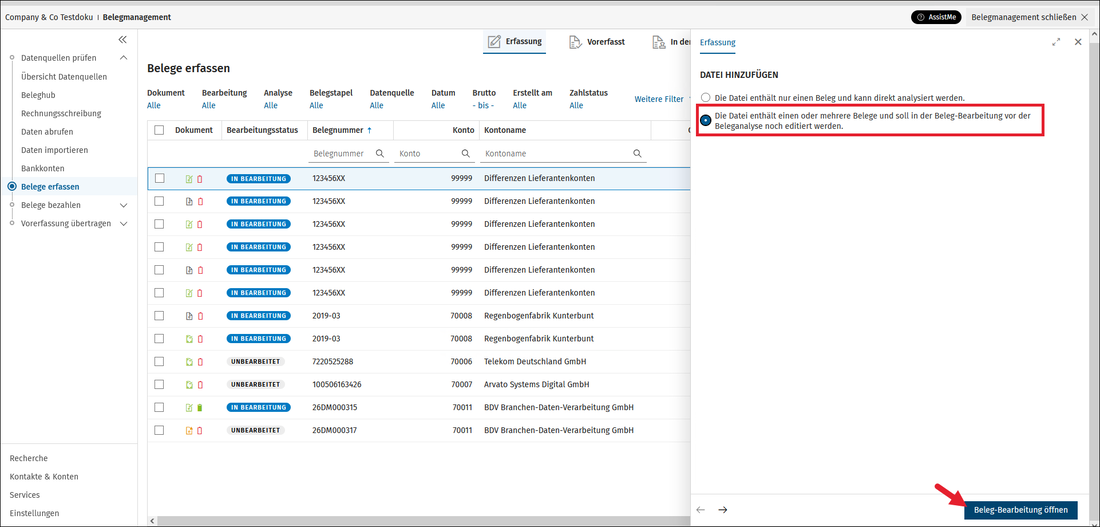Click red battery icon in row 7220525288
Viewport: 1100px width, 527px height.
200,361
